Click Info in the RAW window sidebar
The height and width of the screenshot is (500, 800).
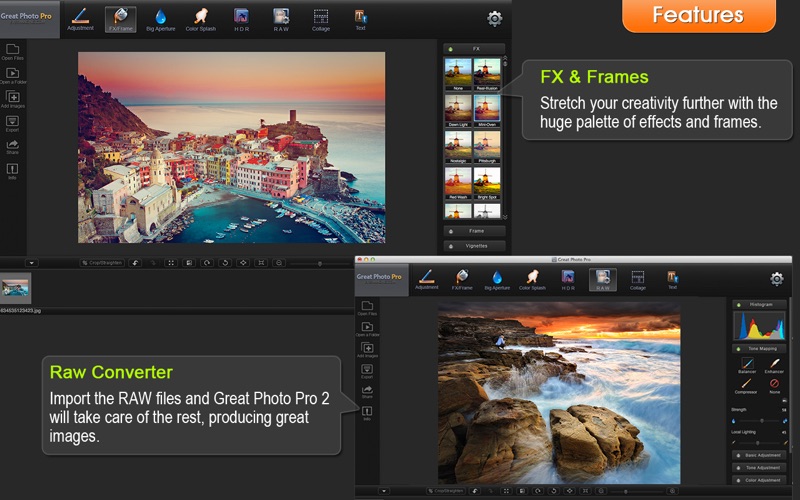pyautogui.click(x=367, y=413)
